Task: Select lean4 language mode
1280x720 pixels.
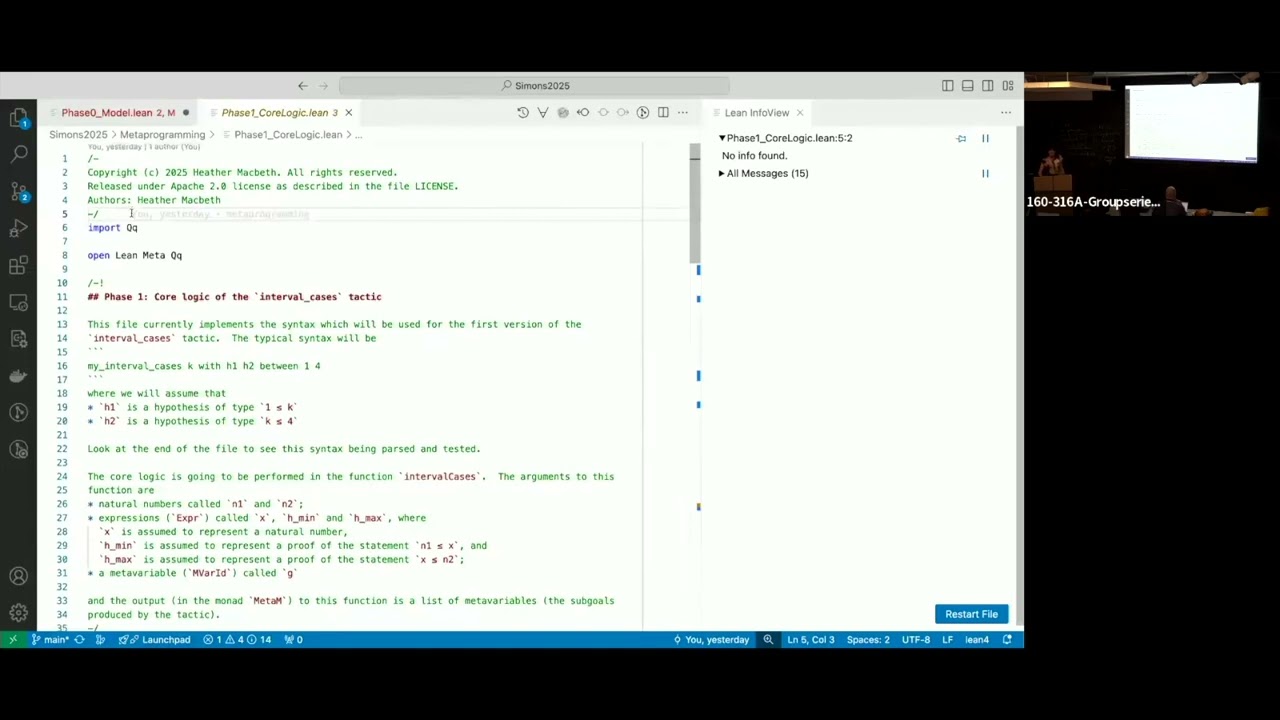Action: pyautogui.click(x=977, y=640)
